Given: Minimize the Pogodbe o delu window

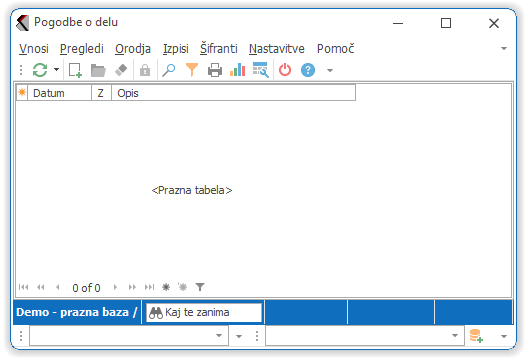Looking at the screenshot, I should (x=398, y=23).
